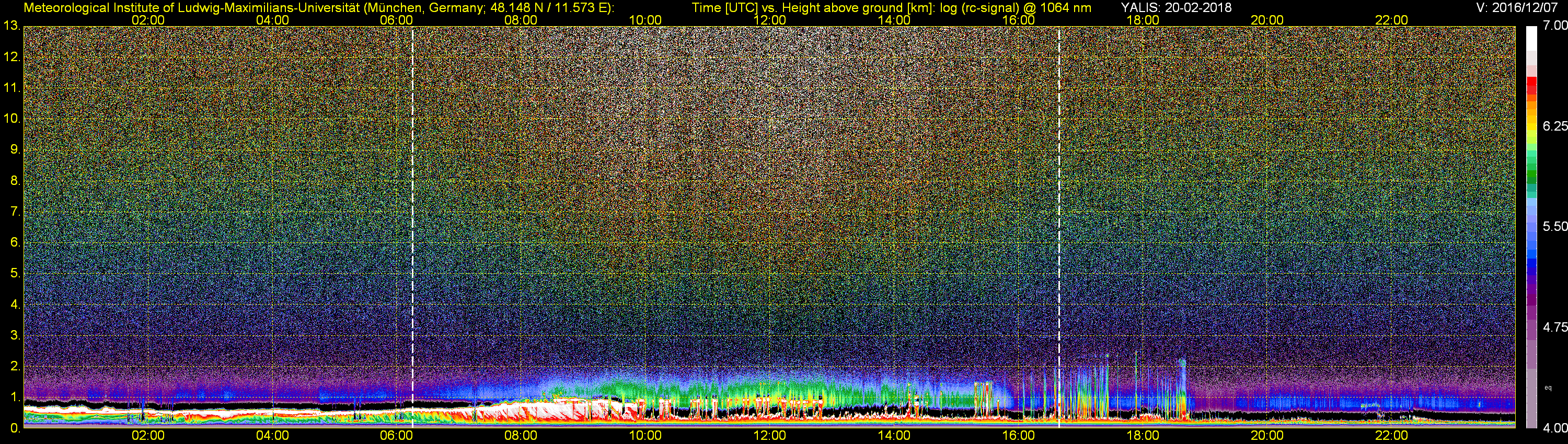Click the colorbar value '5.50'
This screenshot has height=444, width=1568.
[1554, 226]
